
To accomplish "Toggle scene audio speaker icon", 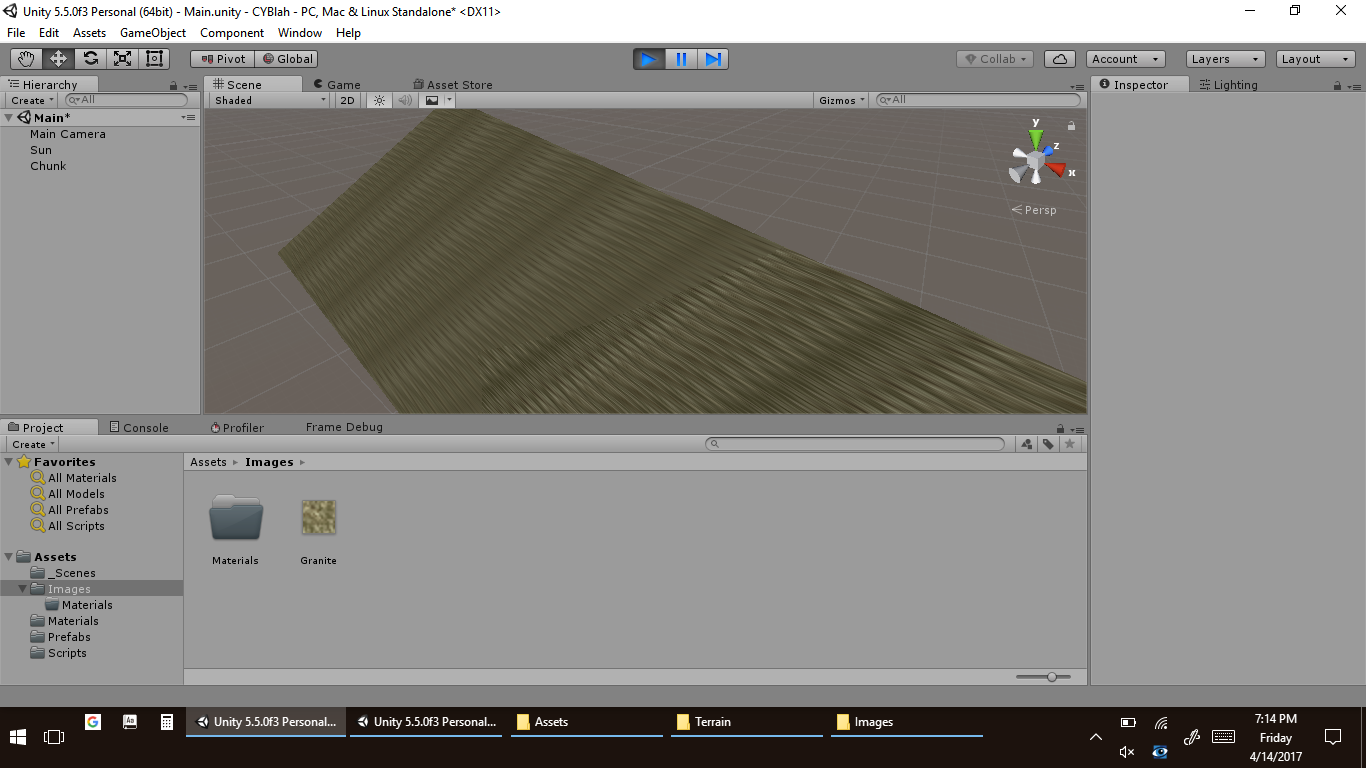I will pos(405,100).
